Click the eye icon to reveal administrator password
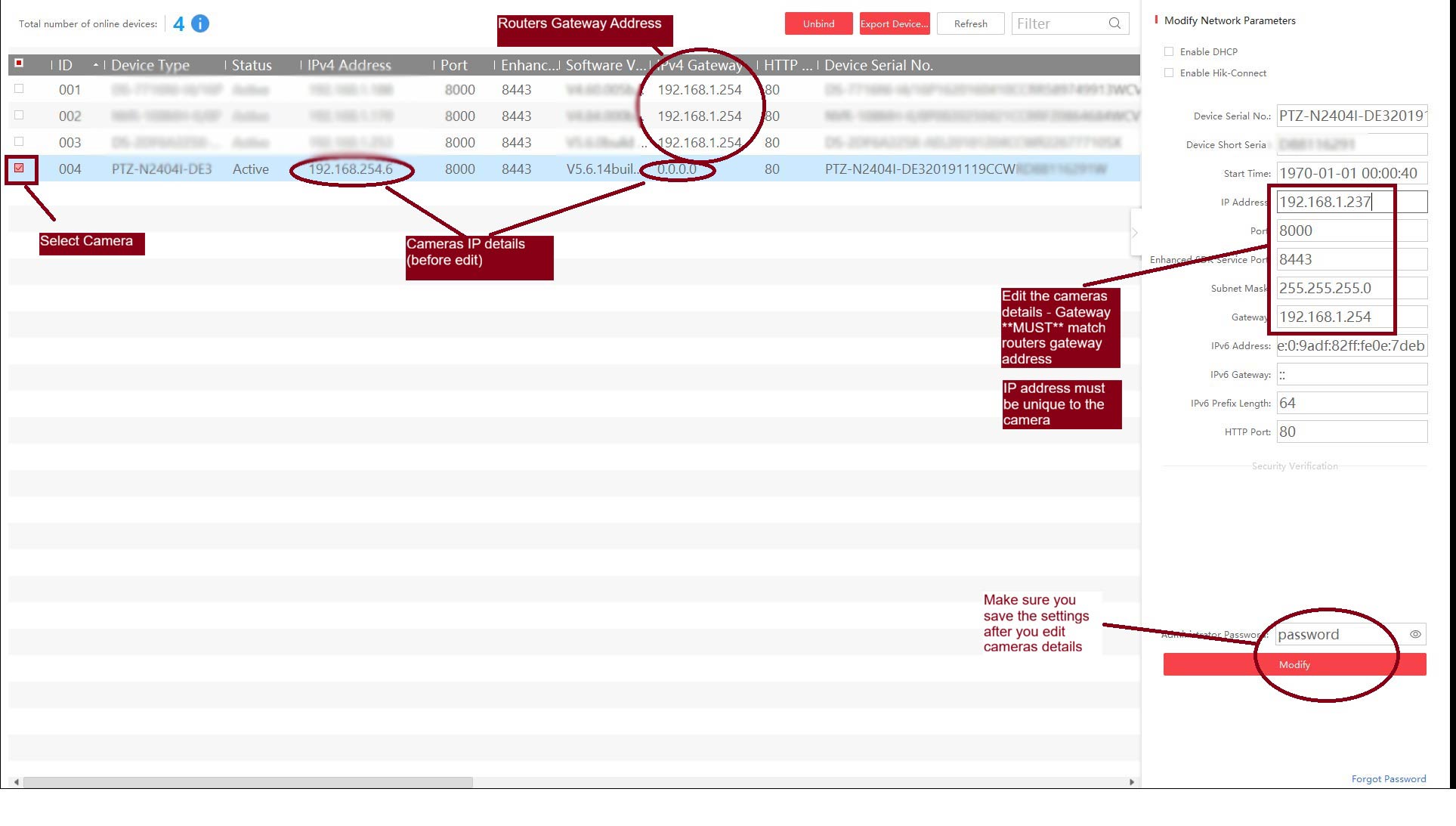The width and height of the screenshot is (1456, 826). coord(1416,634)
